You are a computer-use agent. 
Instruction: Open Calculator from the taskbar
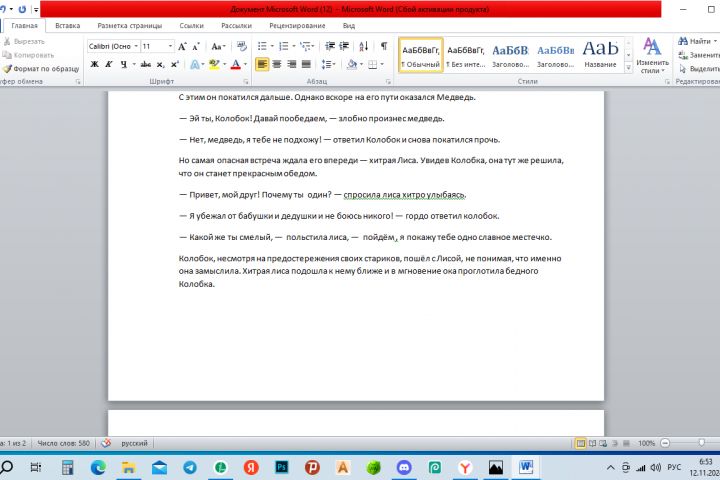(x=68, y=467)
